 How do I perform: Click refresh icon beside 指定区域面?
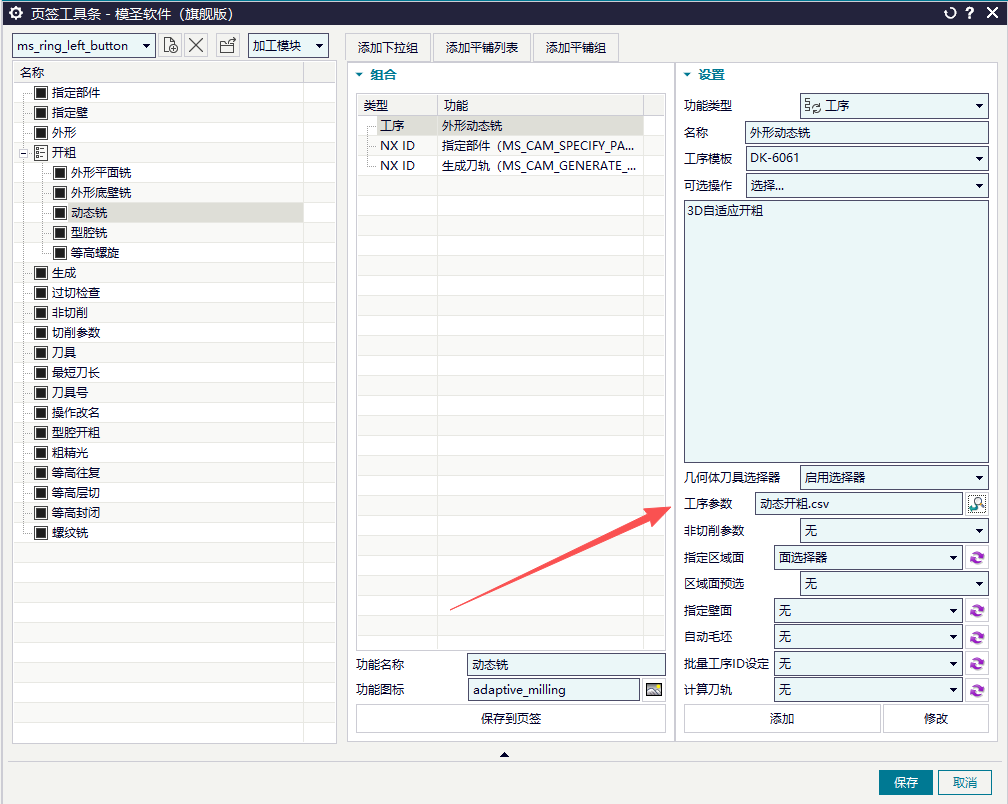pyautogui.click(x=976, y=558)
